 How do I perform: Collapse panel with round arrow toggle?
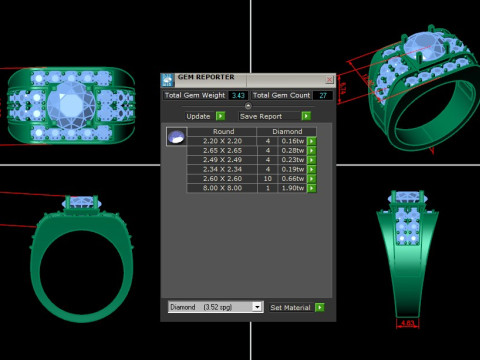[248, 106]
